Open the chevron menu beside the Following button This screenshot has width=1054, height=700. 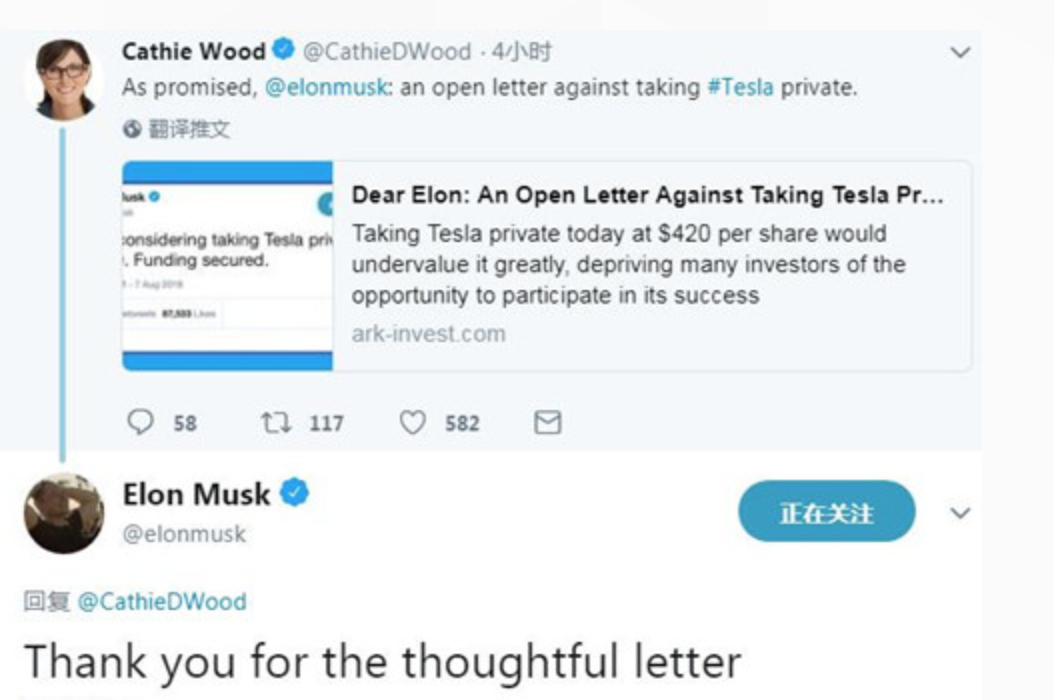point(960,514)
